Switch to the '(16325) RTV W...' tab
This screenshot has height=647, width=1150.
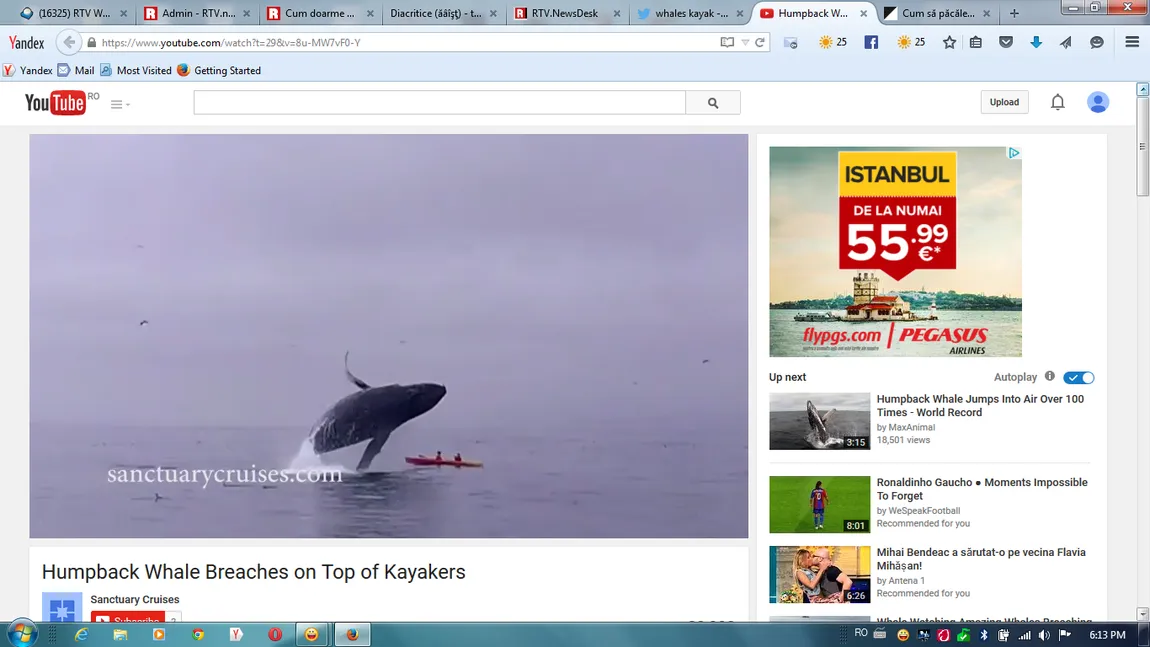(x=73, y=13)
